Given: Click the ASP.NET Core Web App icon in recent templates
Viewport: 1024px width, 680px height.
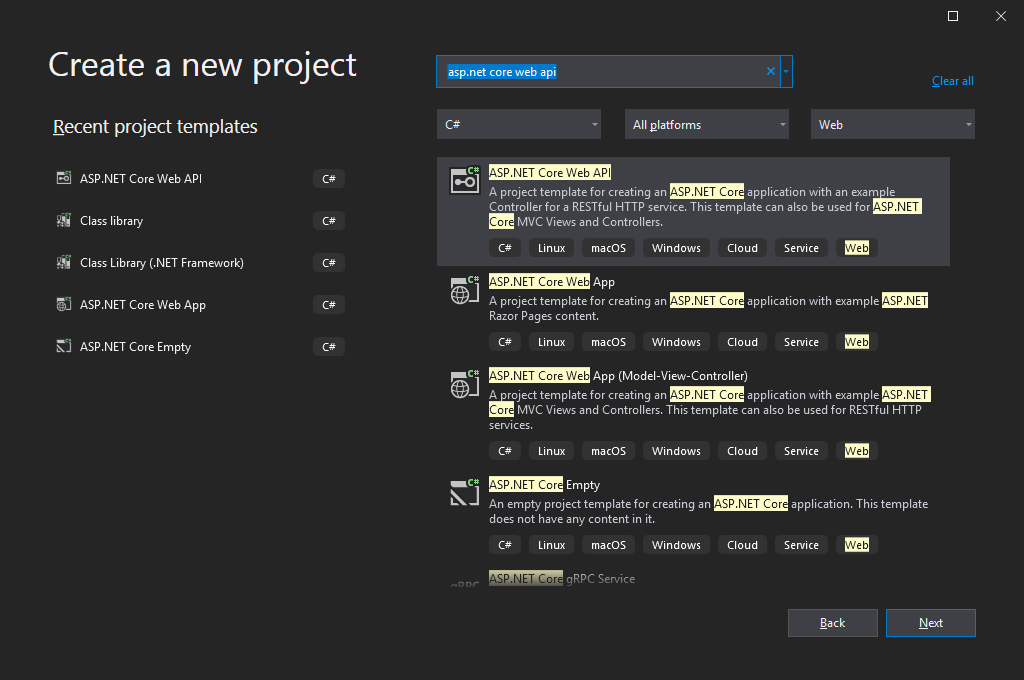Looking at the screenshot, I should [x=63, y=304].
